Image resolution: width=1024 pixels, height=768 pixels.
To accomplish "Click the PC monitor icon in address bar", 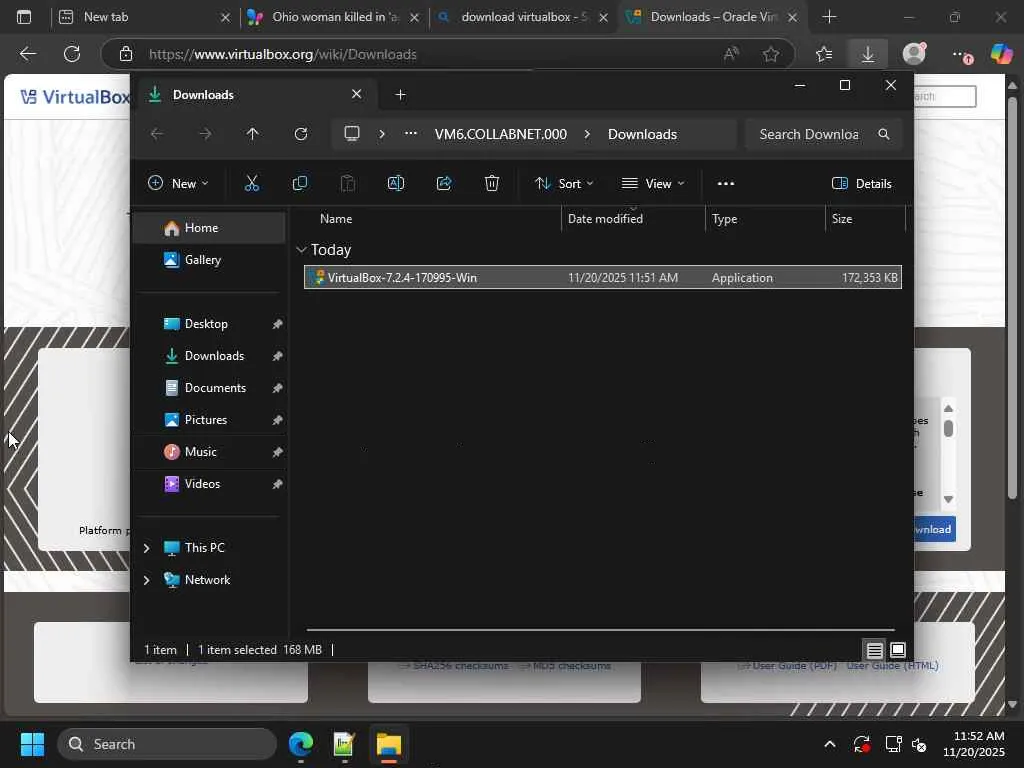I will pos(352,134).
